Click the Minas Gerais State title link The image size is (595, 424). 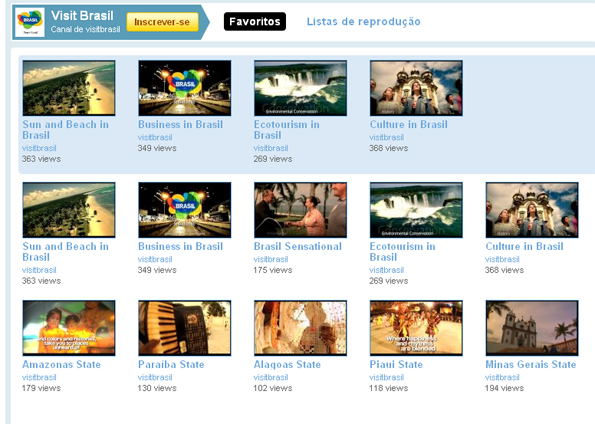531,364
